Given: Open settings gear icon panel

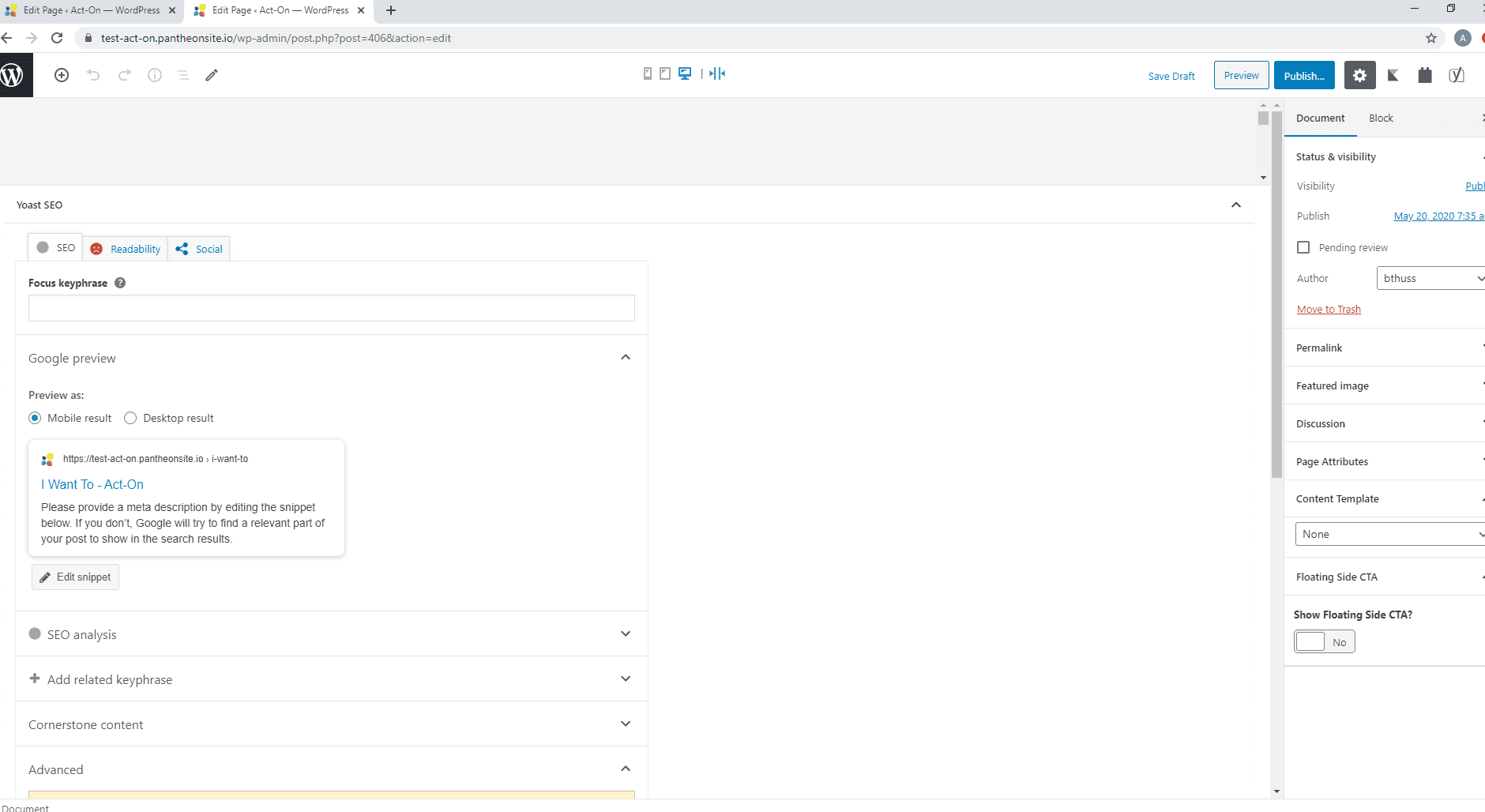Looking at the screenshot, I should (1359, 75).
